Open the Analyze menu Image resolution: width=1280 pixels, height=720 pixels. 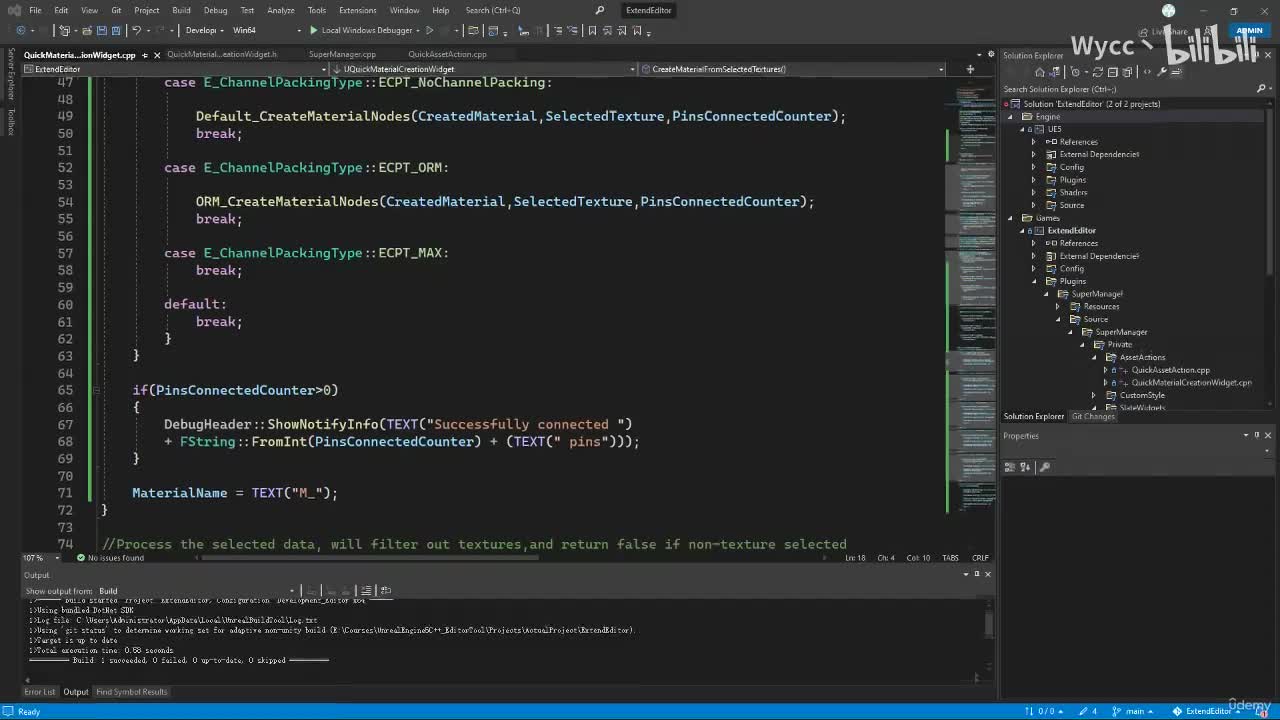280,10
